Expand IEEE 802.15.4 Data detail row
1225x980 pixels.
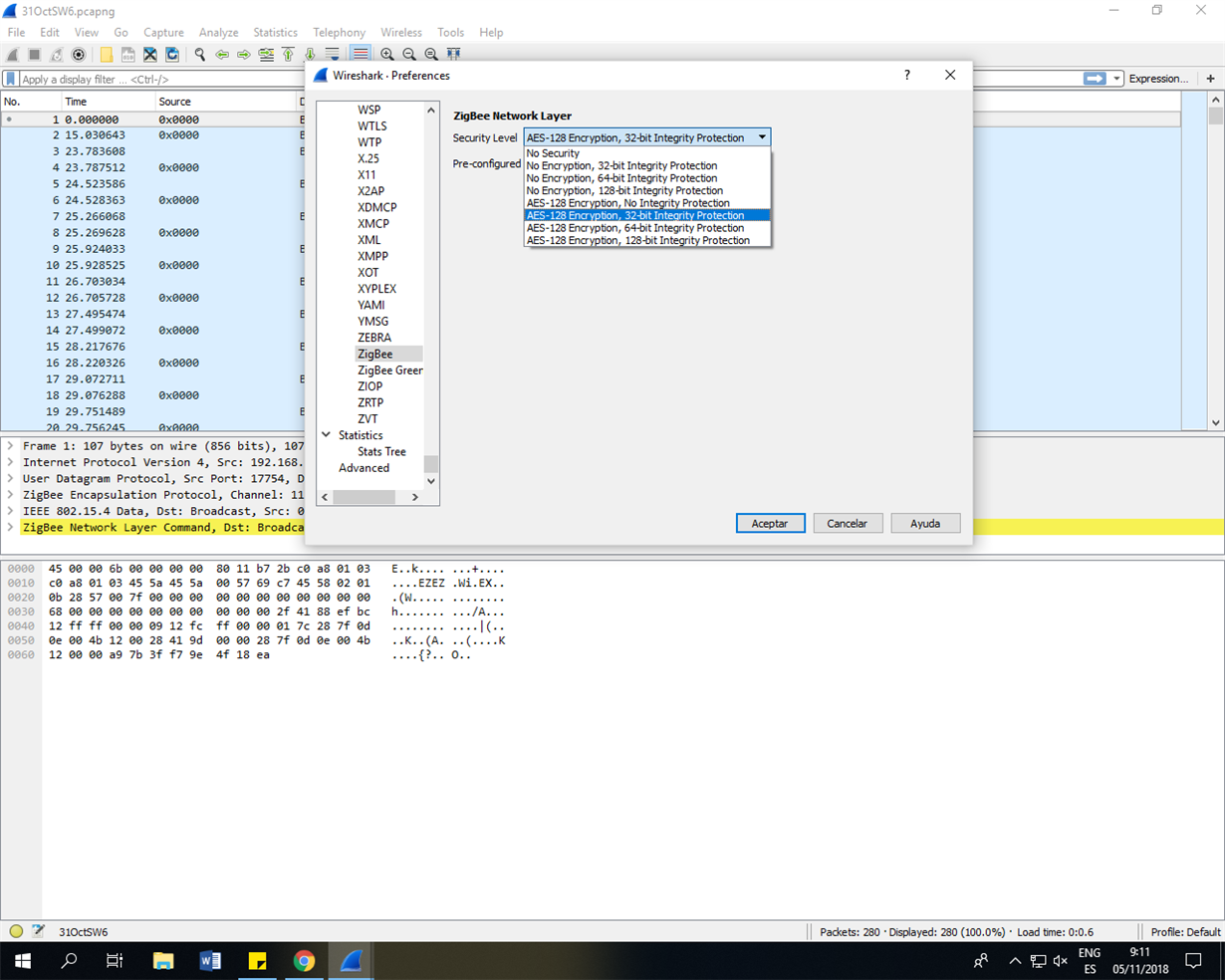click(x=10, y=511)
